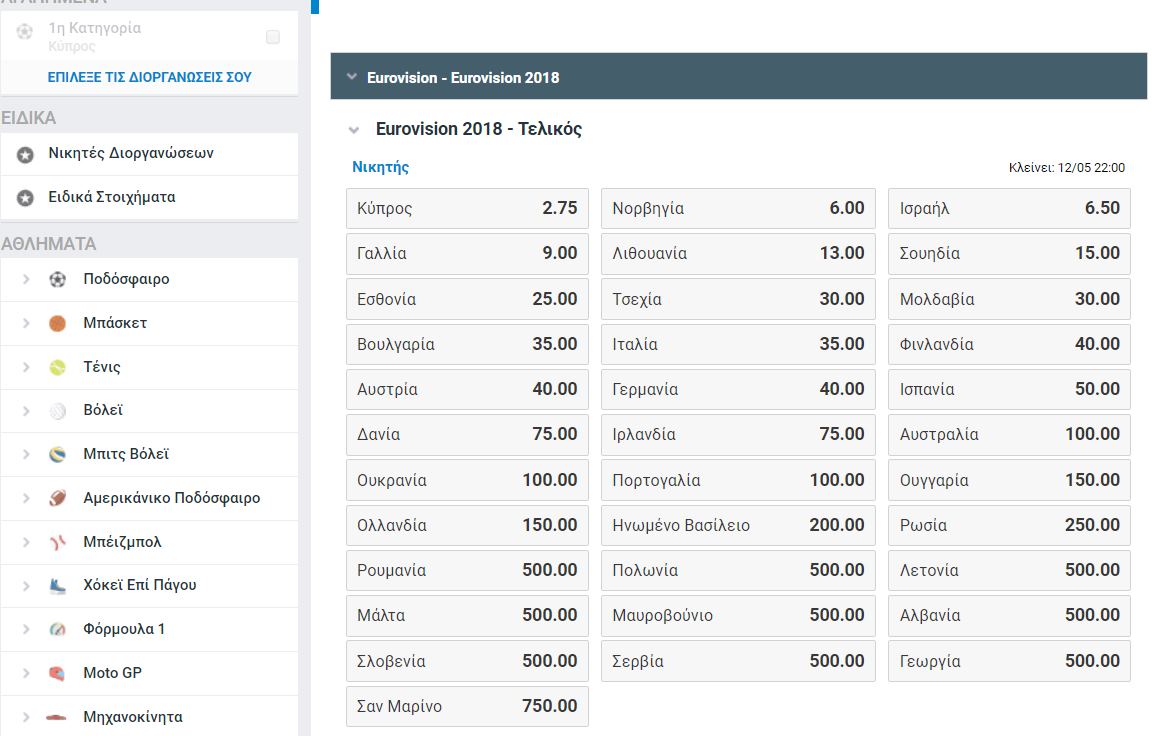Click the star icon beside Νικητές Διοργανώσεων
Image resolution: width=1158 pixels, height=736 pixels.
[25, 154]
